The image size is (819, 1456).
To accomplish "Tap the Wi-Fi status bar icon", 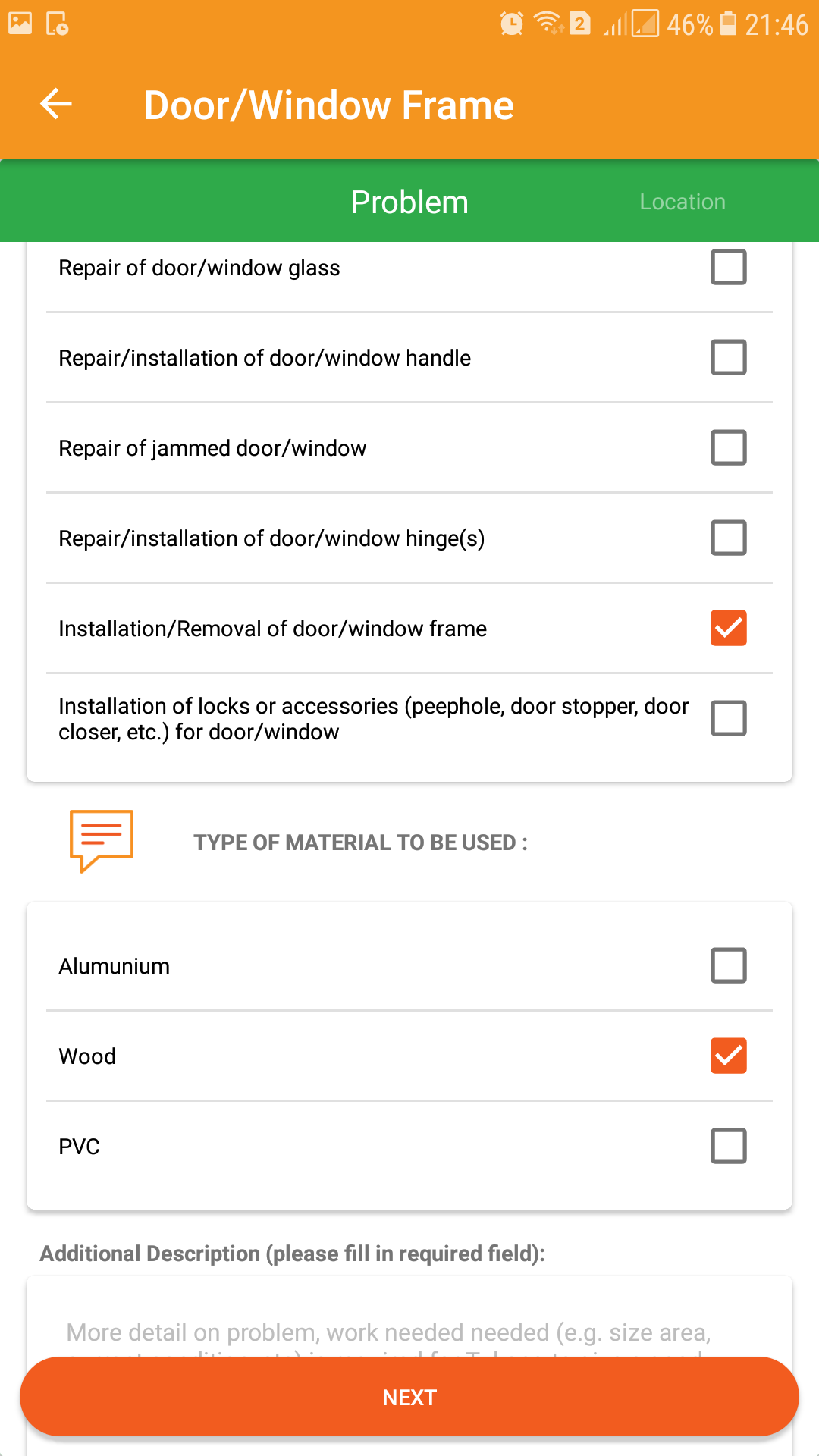I will (548, 24).
